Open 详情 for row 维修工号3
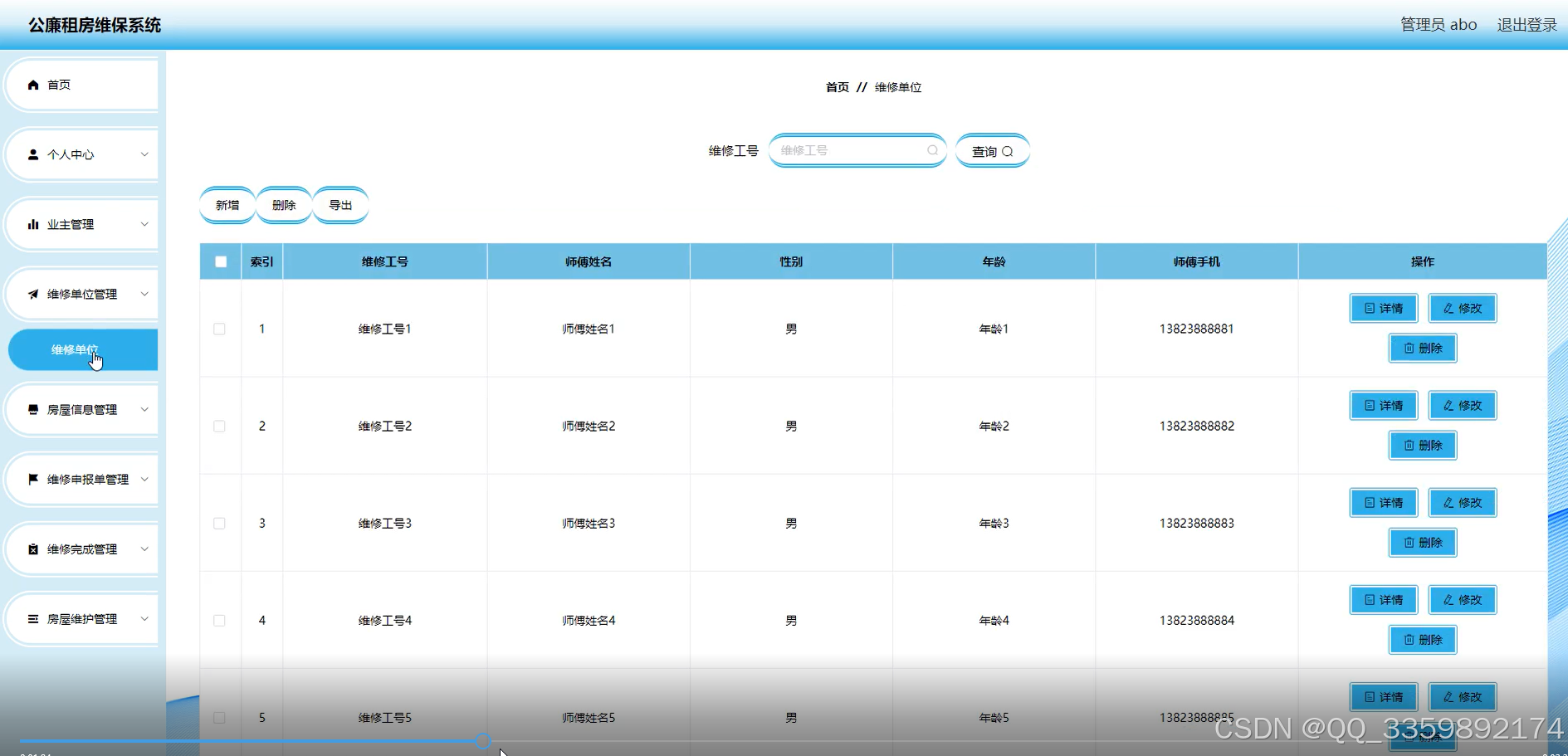Viewport: 1568px width, 756px height. tap(1384, 502)
